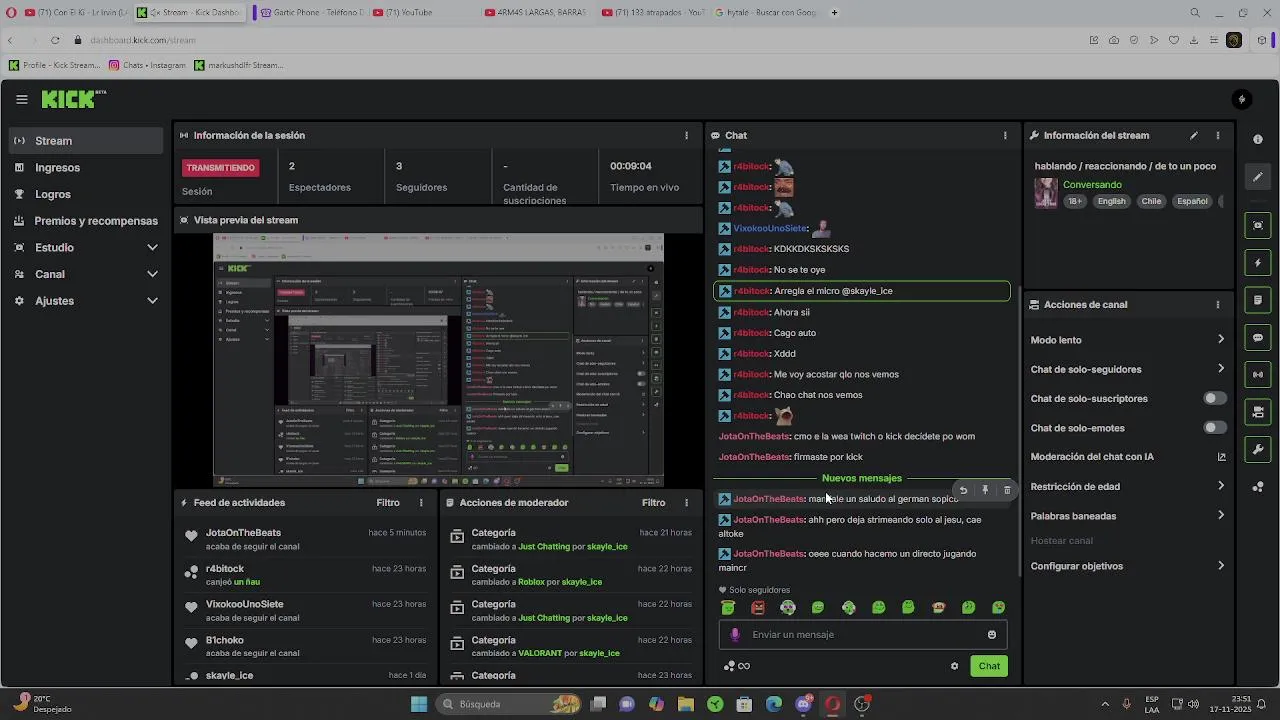Toggle Chat de solo-emotes switch
The image size is (1280, 720).
(x=1215, y=428)
